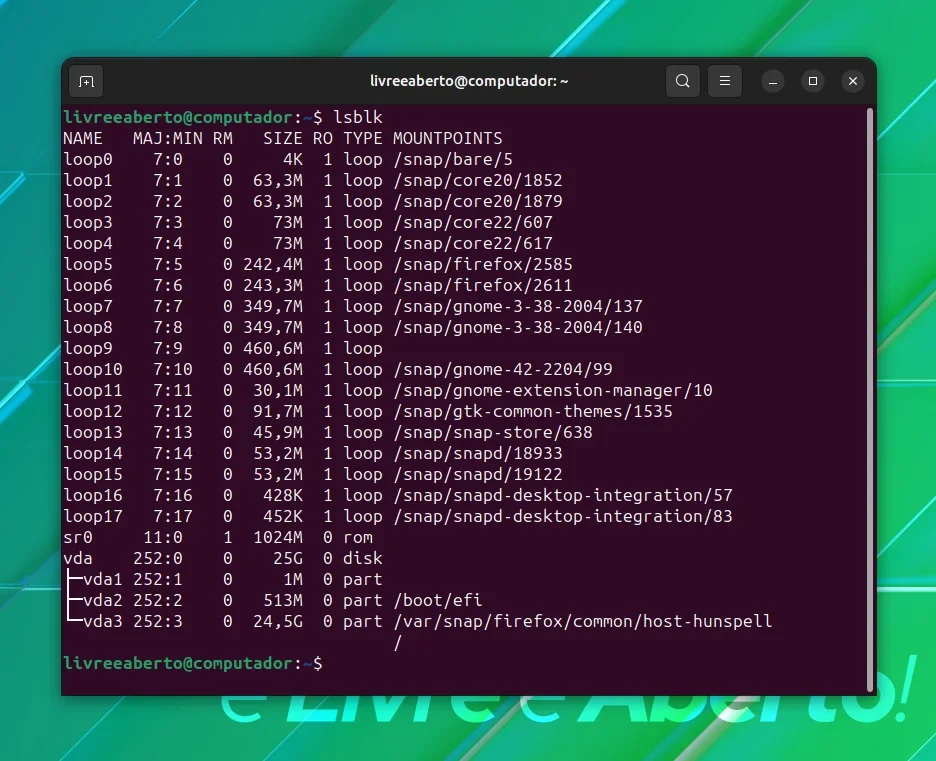Open a new terminal tab
The image size is (936, 761).
[x=86, y=81]
